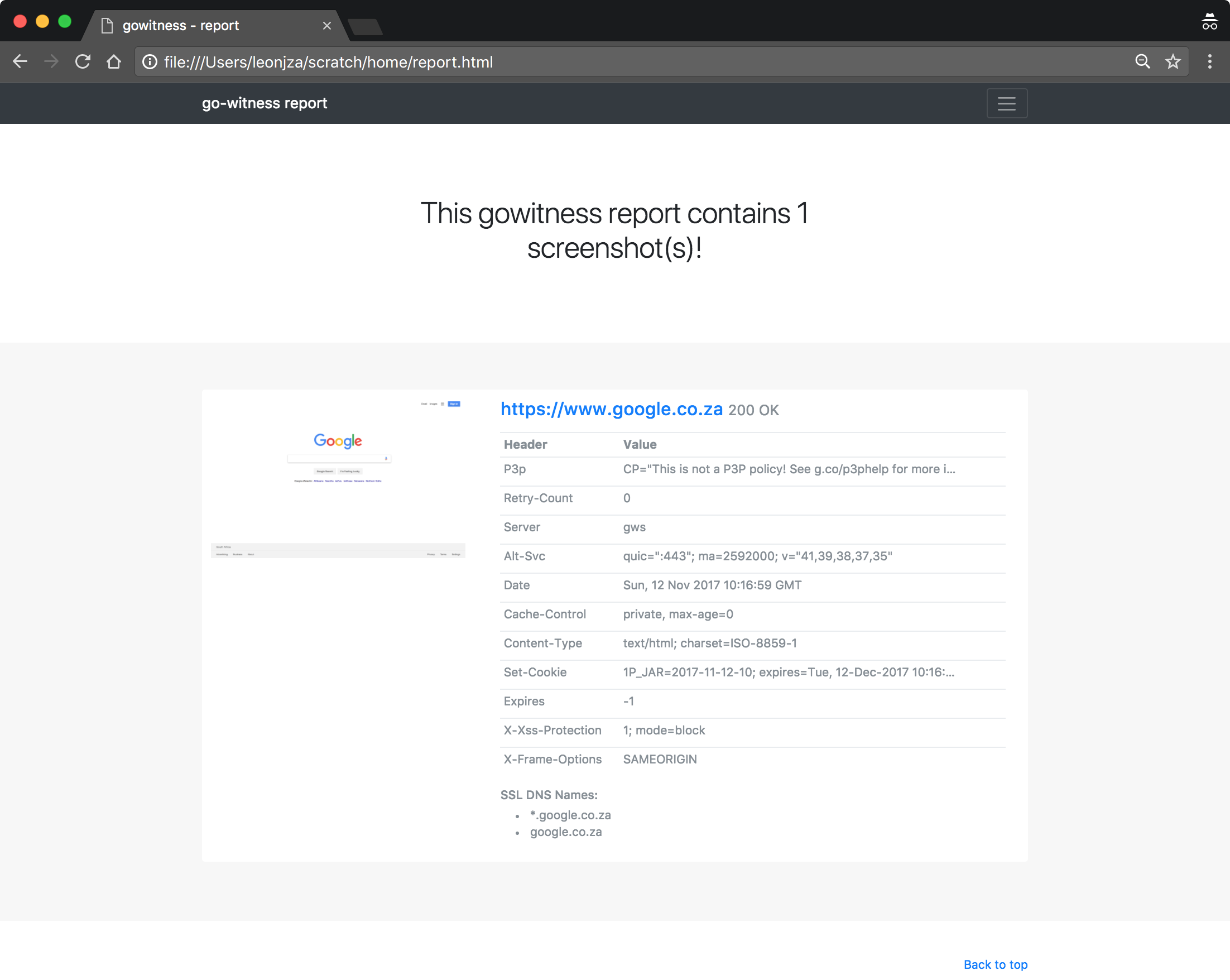Screen dimensions: 1230x980
Task: Click the green macOS fullscreen button
Action: click(x=65, y=22)
